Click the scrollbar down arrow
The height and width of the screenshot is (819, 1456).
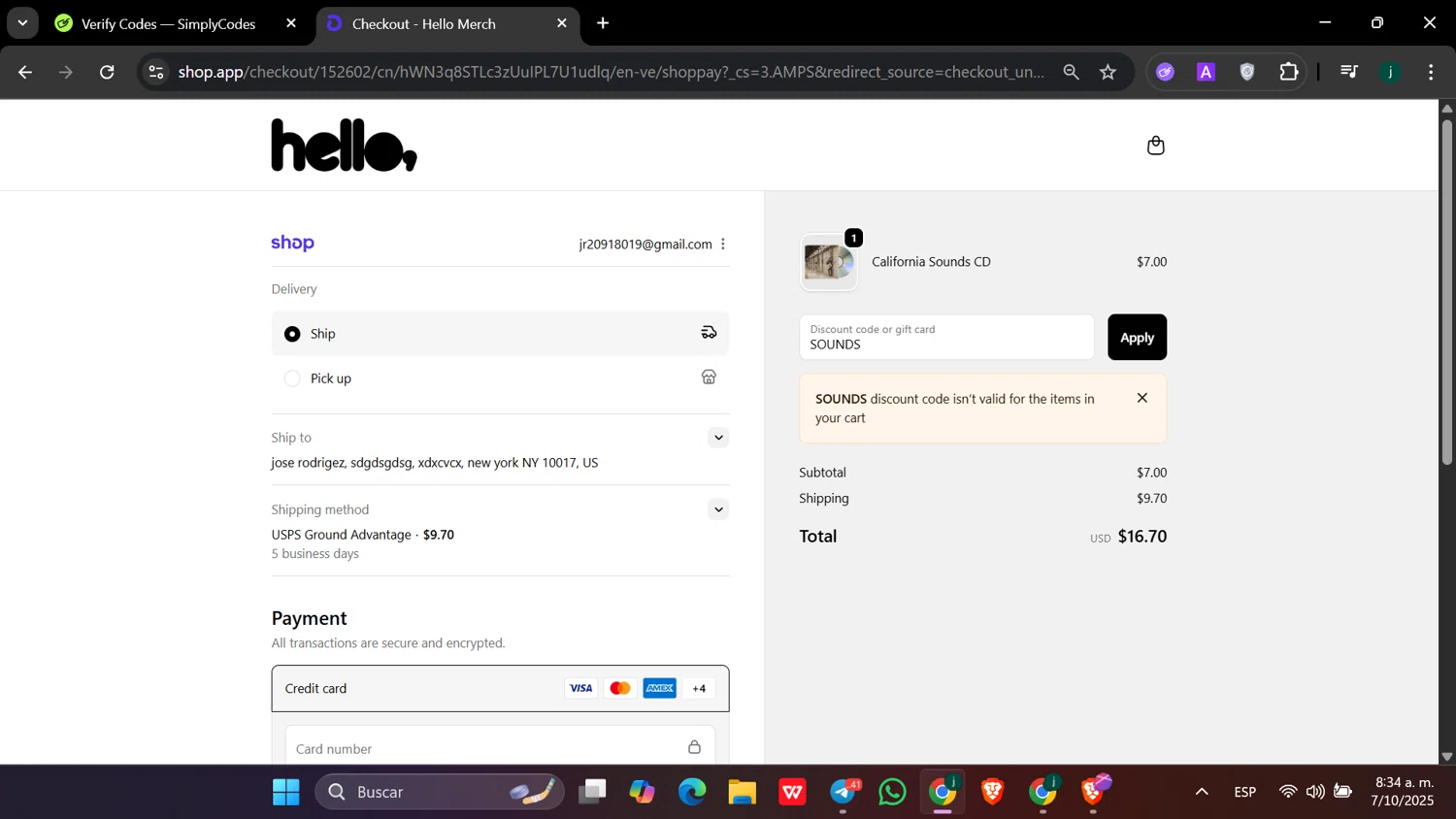coord(1446,756)
